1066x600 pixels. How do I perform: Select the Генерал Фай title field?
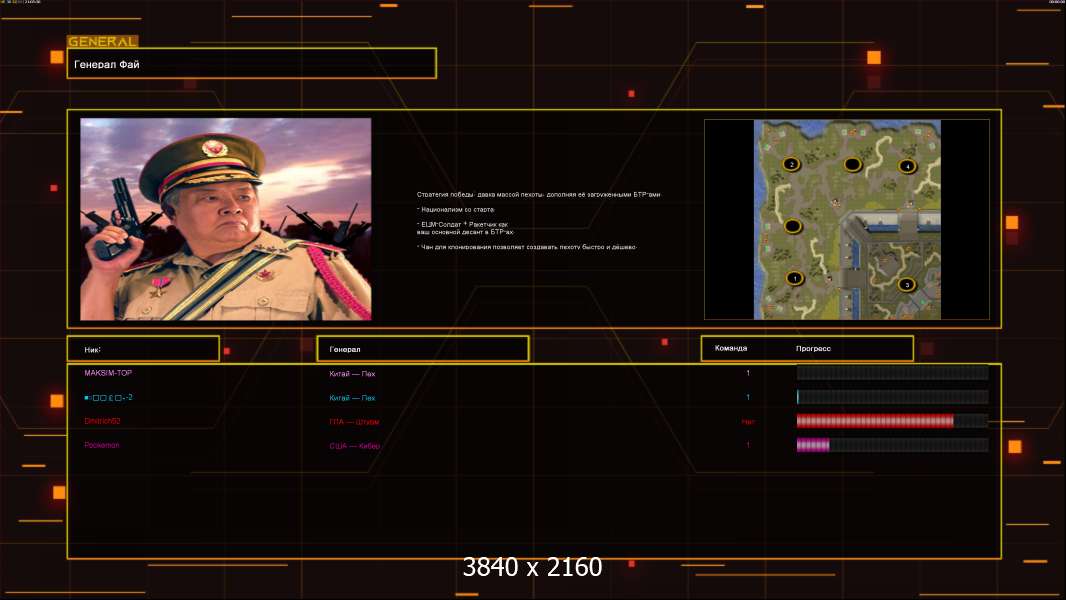(251, 64)
